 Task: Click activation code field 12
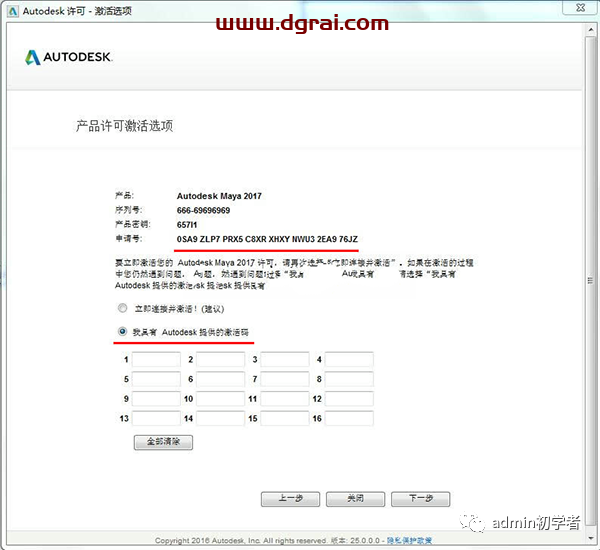click(349, 398)
